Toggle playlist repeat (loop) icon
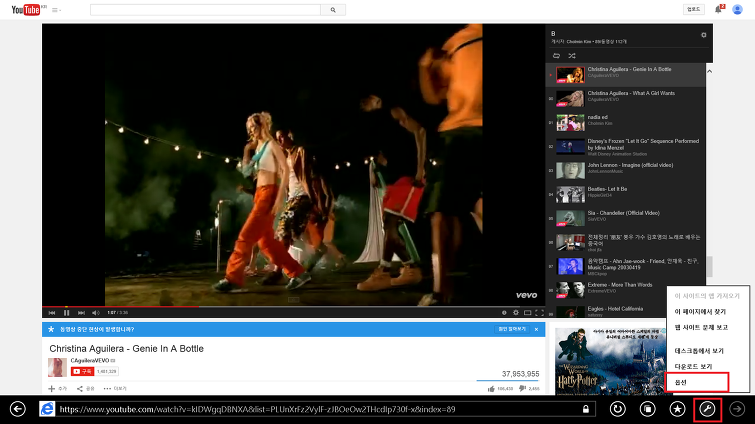 pos(556,56)
